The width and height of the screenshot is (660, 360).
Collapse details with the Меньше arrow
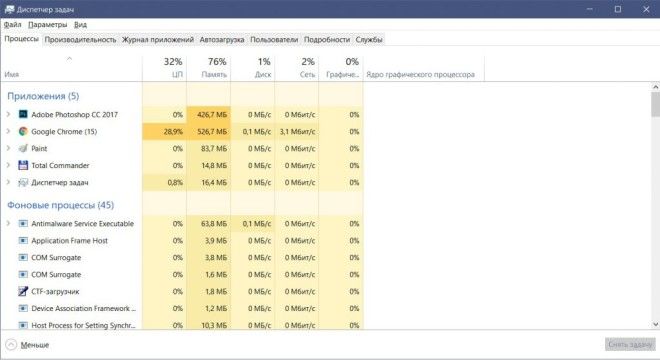click(x=11, y=345)
